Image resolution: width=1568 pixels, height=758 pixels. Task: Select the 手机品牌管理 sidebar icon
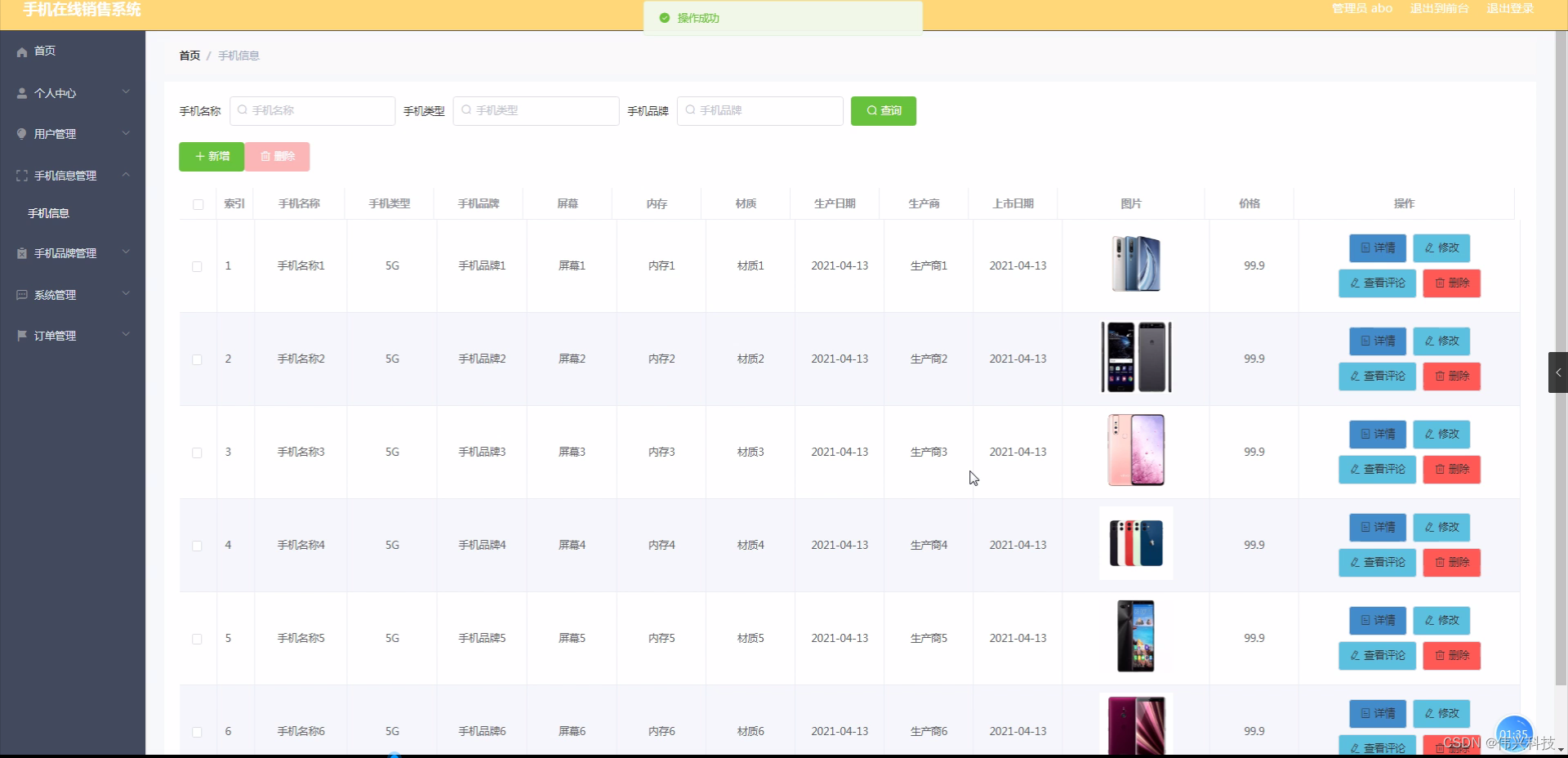tap(21, 253)
